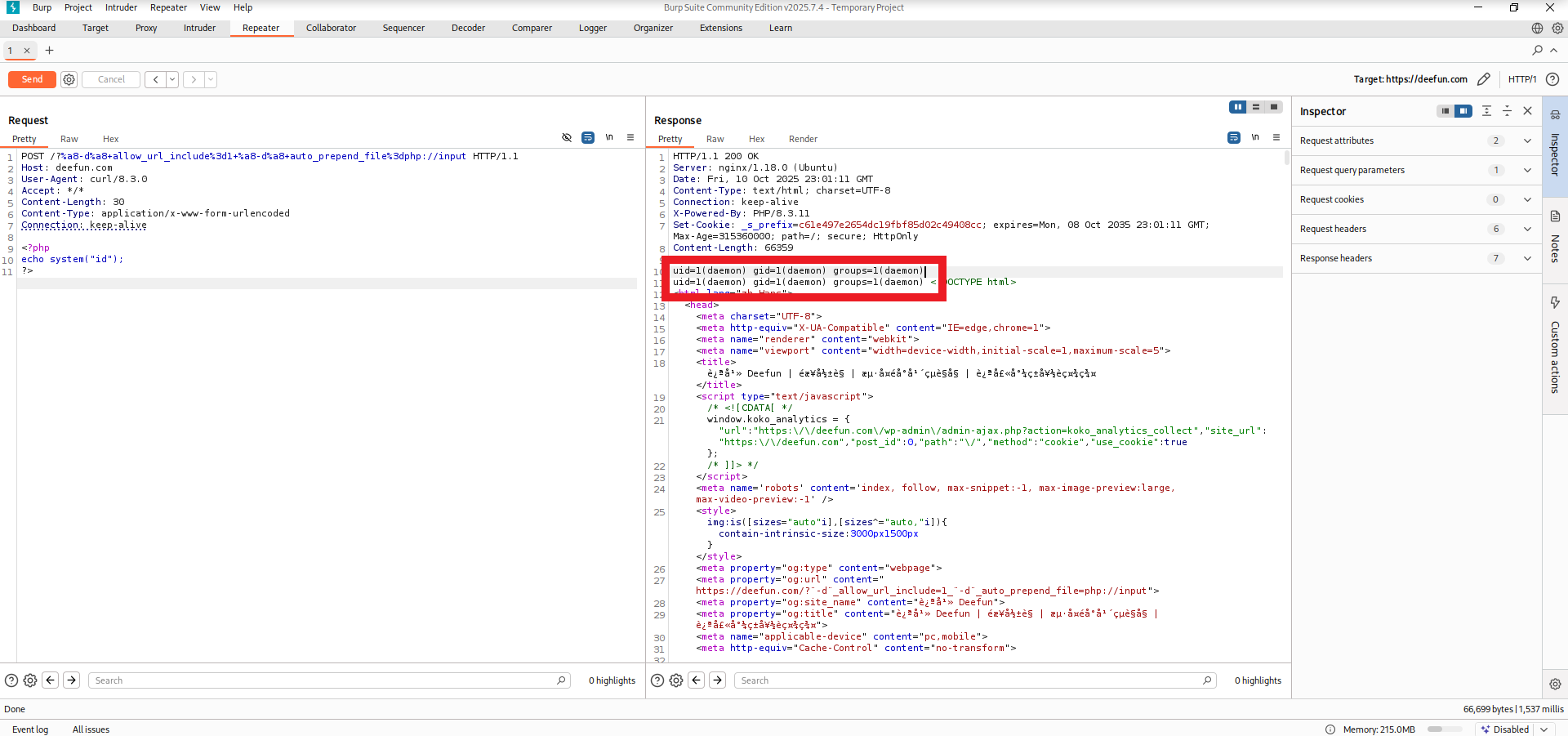Image resolution: width=1568 pixels, height=736 pixels.
Task: Select side-by-side request/response layout
Action: (x=1238, y=107)
